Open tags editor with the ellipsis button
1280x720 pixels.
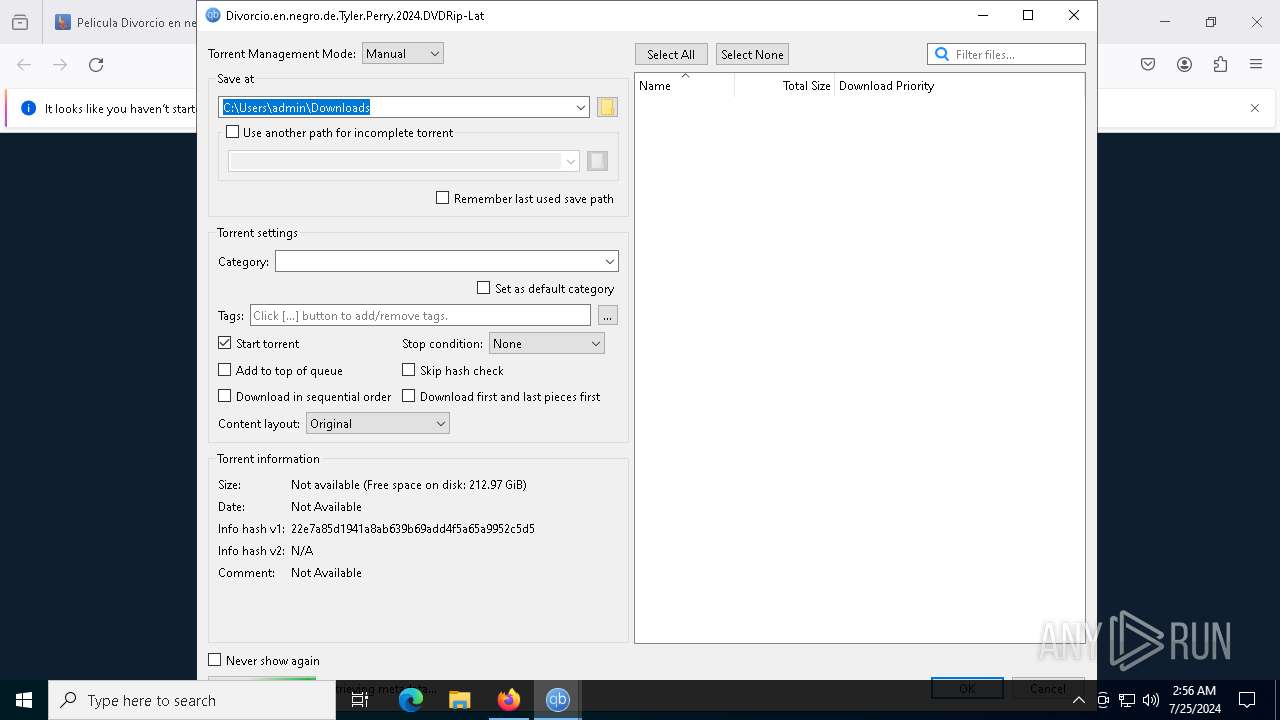point(607,315)
